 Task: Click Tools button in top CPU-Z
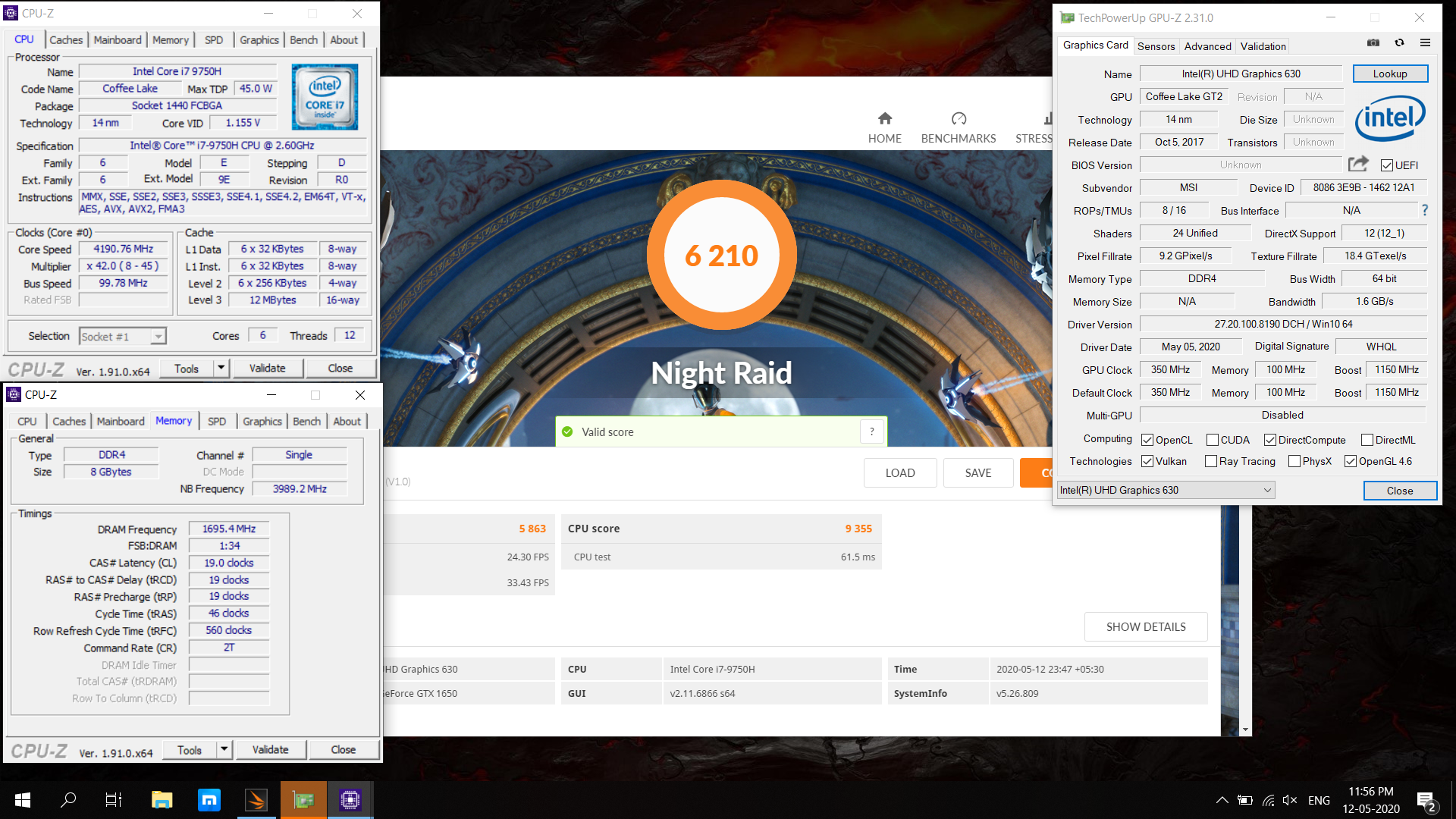pyautogui.click(x=187, y=368)
